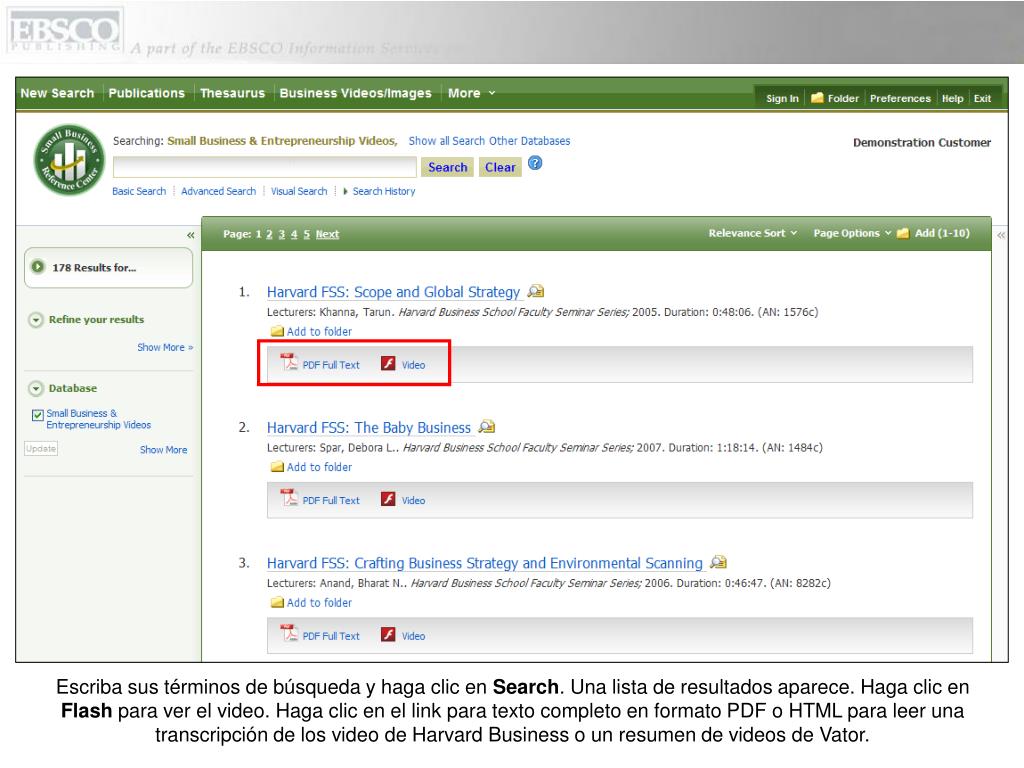Go to results page 5

pyautogui.click(x=306, y=234)
